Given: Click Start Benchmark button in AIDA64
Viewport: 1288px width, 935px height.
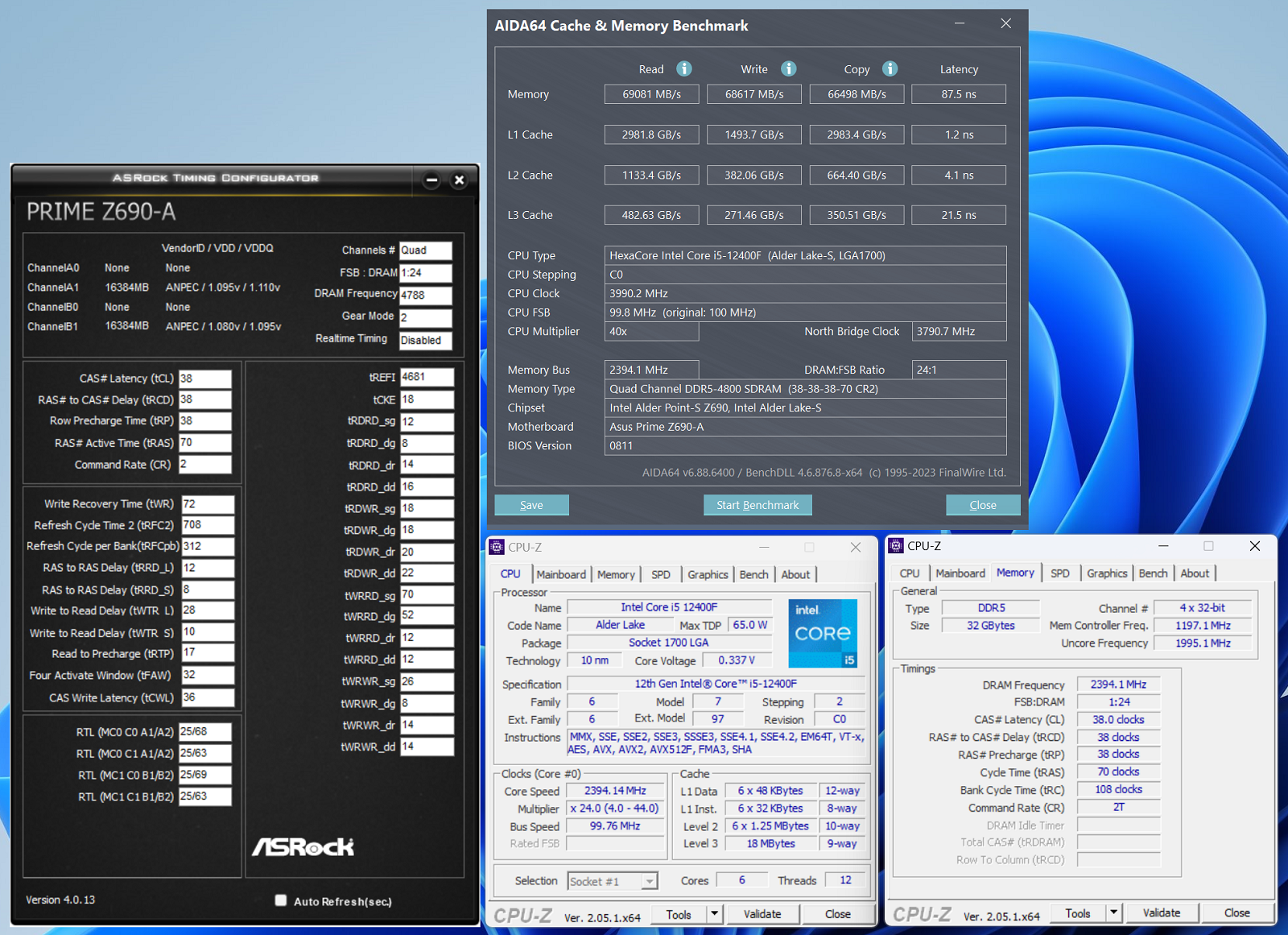Looking at the screenshot, I should [x=758, y=505].
